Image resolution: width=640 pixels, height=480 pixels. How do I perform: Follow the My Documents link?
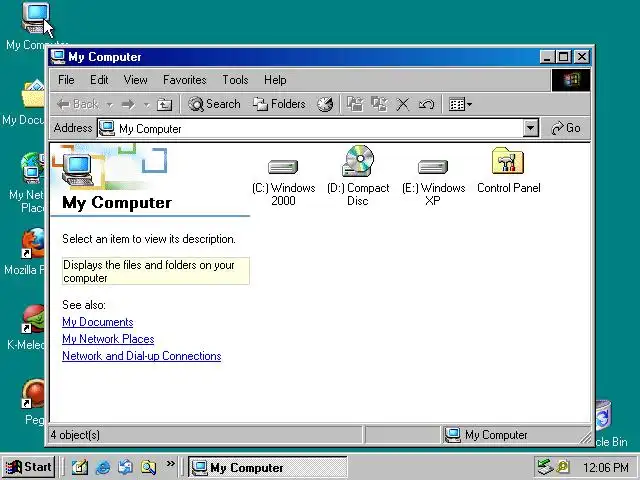point(98,322)
